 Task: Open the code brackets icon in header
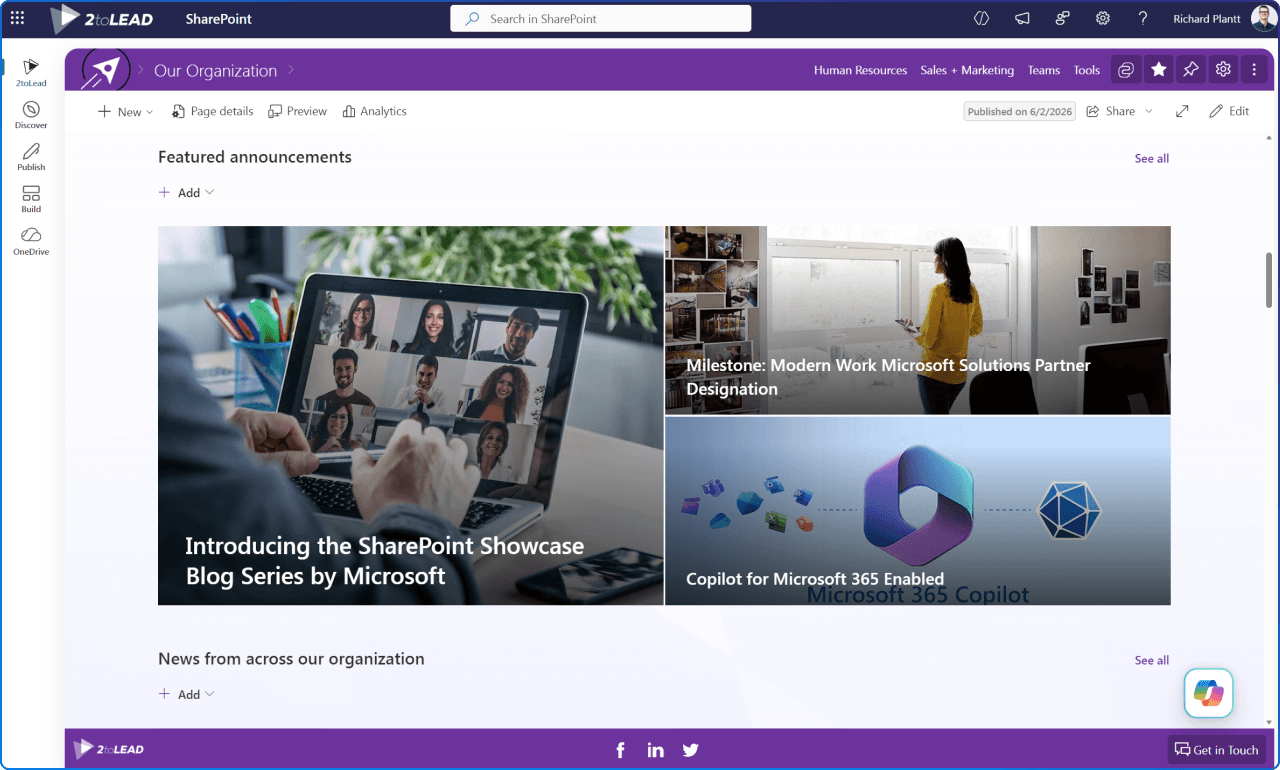[981, 18]
